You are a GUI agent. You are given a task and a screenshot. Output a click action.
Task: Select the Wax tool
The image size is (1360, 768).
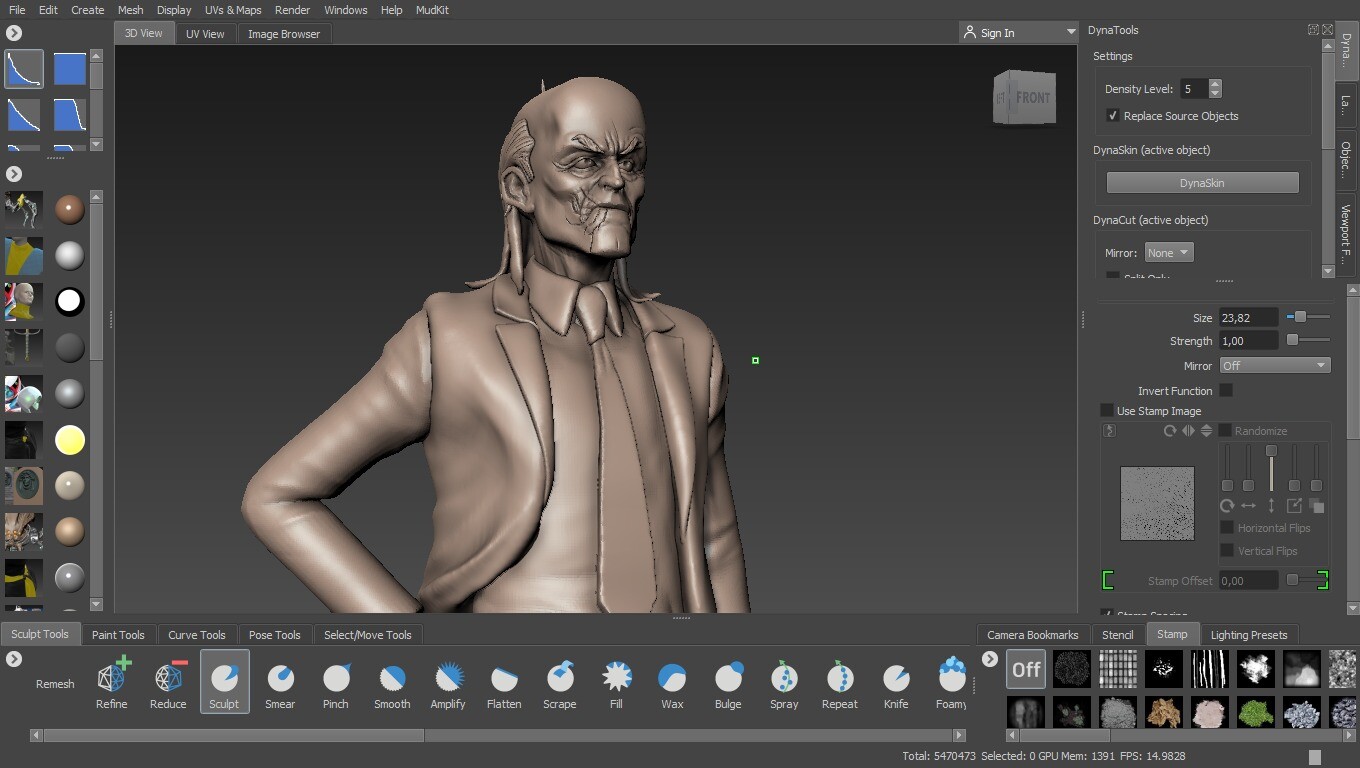pos(672,683)
